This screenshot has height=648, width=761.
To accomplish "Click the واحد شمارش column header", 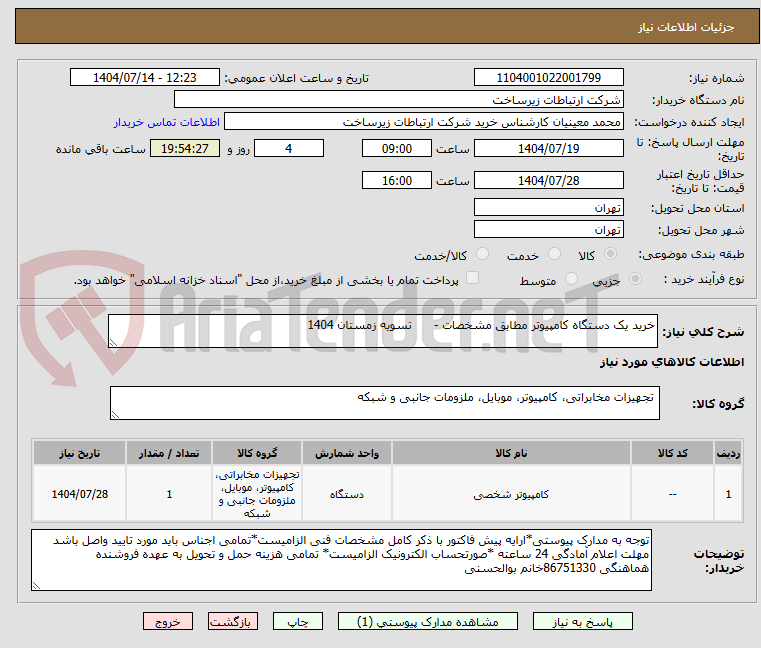I will coord(347,453).
